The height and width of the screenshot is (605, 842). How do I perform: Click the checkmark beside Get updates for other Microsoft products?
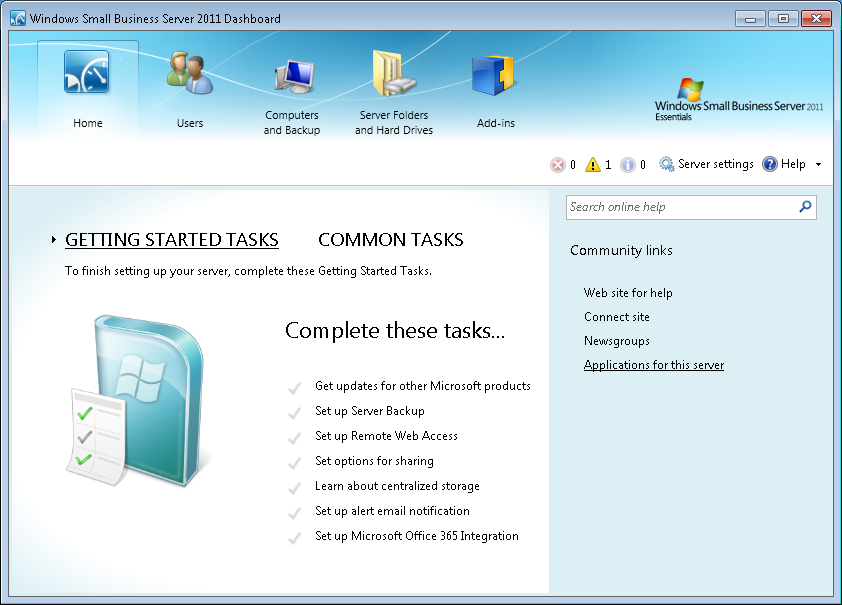tap(294, 387)
